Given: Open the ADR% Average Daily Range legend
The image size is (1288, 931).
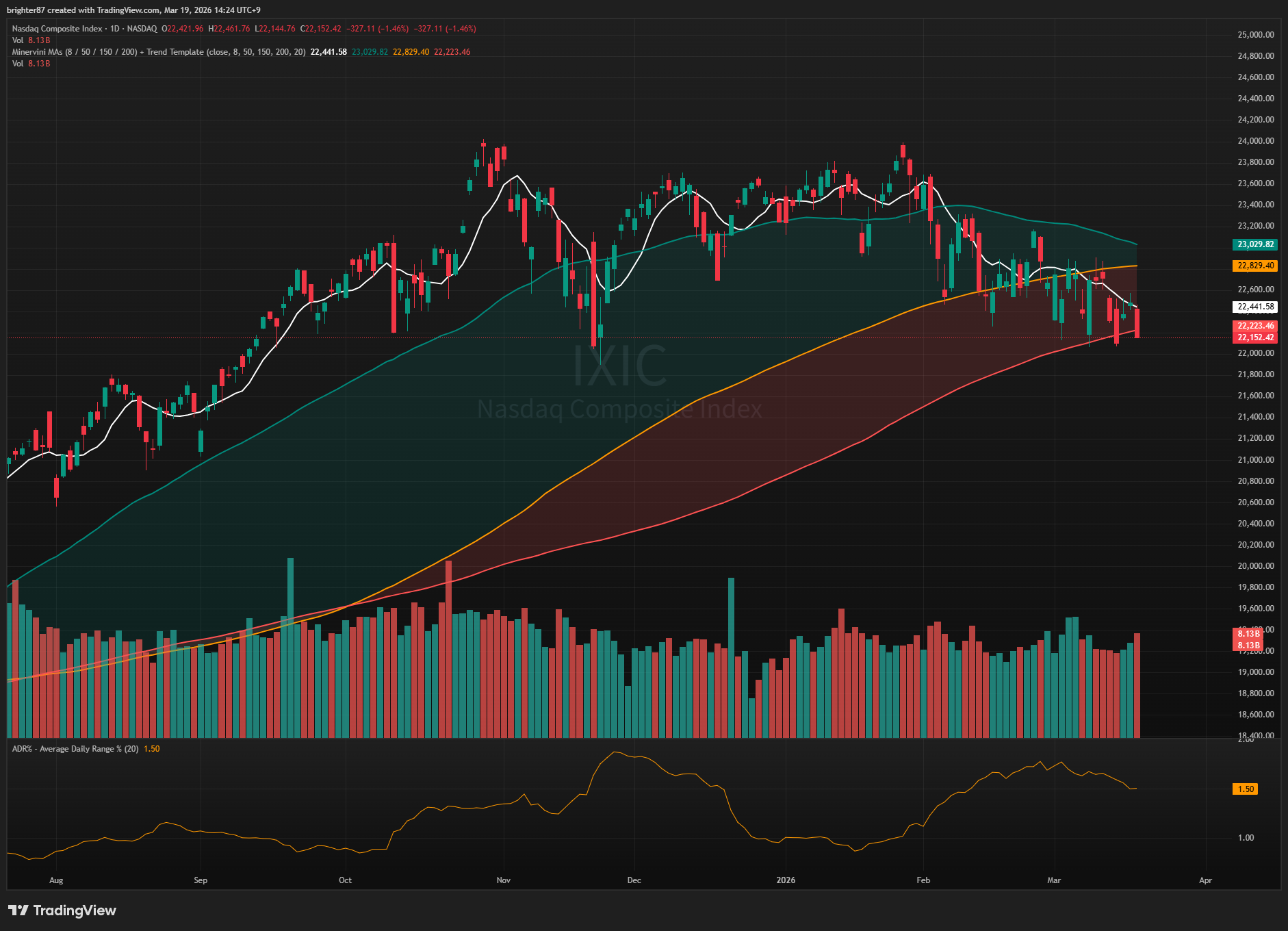Looking at the screenshot, I should point(75,749).
